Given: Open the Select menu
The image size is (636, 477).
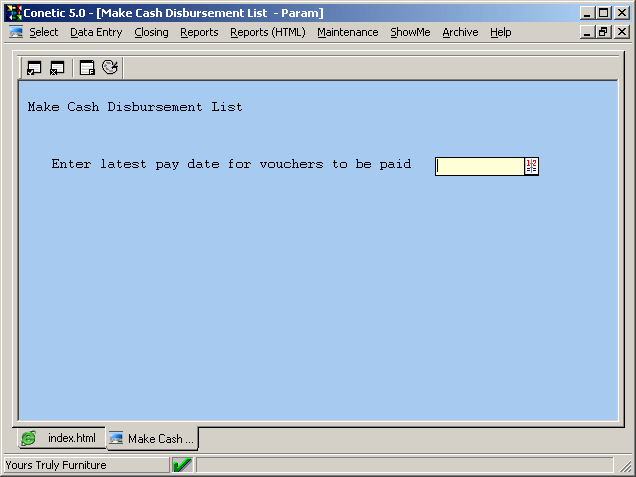Looking at the screenshot, I should coord(44,32).
